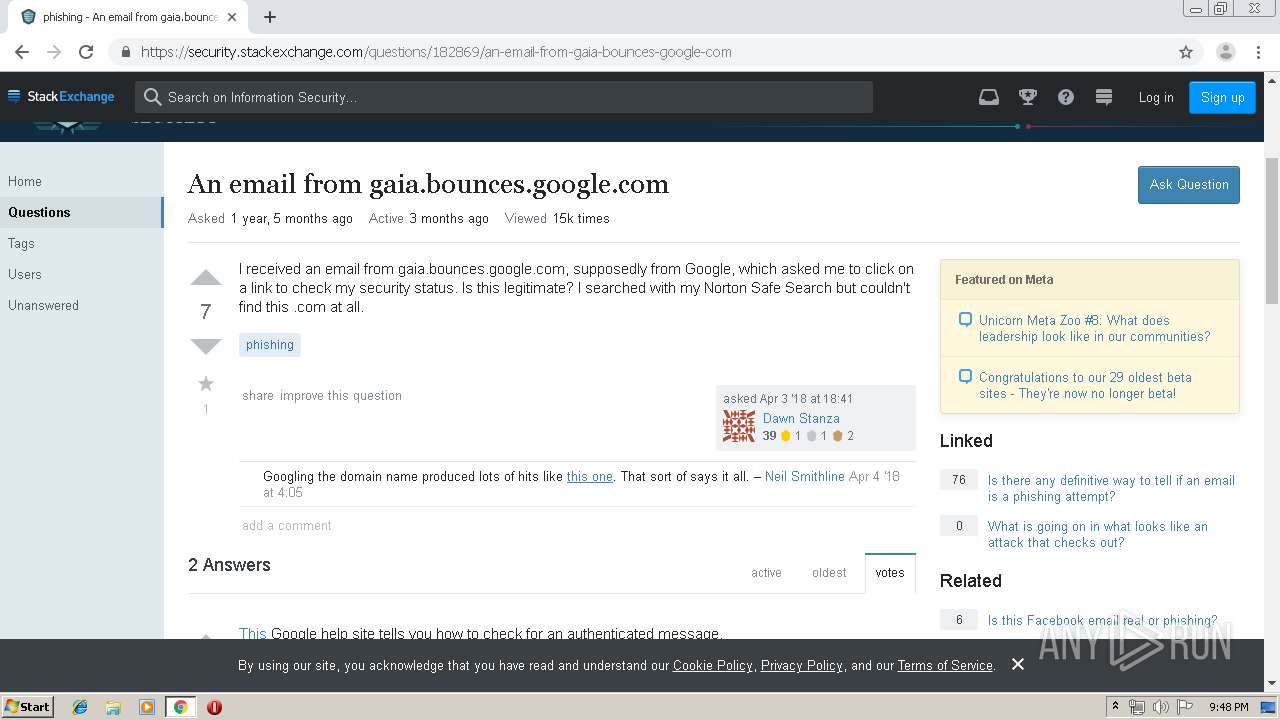
Task: Open Internet Explorer from the taskbar
Action: [x=80, y=707]
